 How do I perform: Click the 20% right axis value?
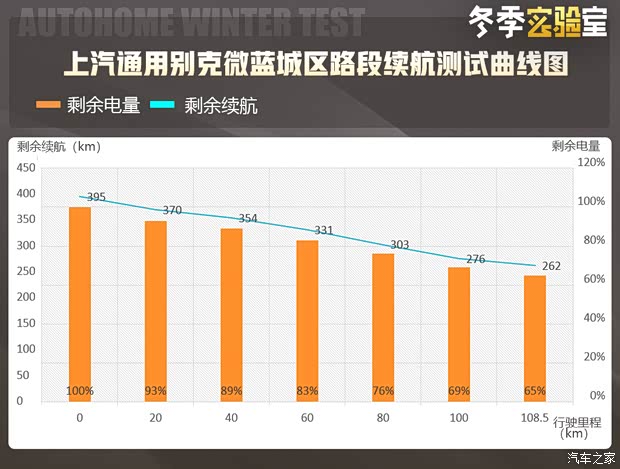click(x=594, y=357)
